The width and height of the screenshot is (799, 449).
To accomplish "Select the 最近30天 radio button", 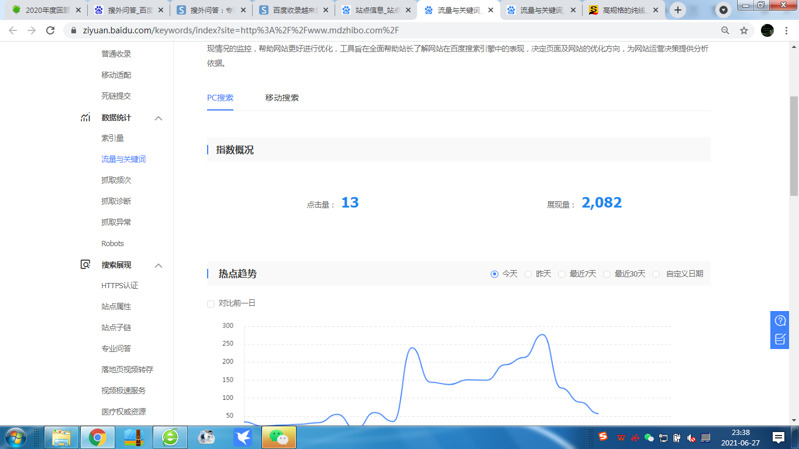I will coord(606,274).
